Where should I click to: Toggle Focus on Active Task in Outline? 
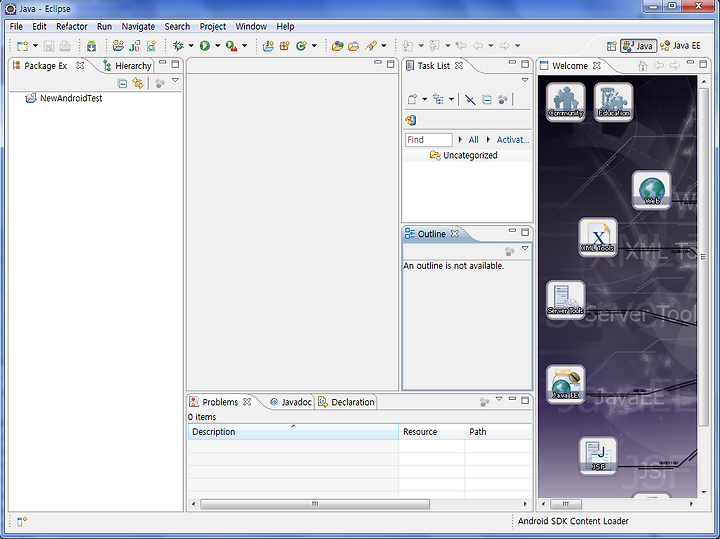coord(510,251)
